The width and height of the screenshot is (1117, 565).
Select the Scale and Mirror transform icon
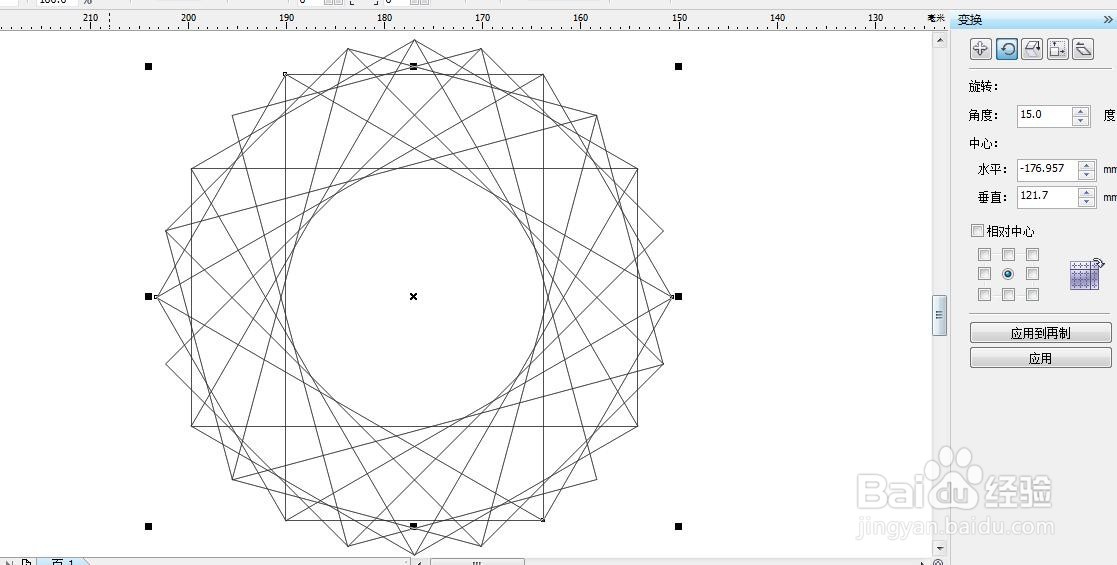[1032, 48]
